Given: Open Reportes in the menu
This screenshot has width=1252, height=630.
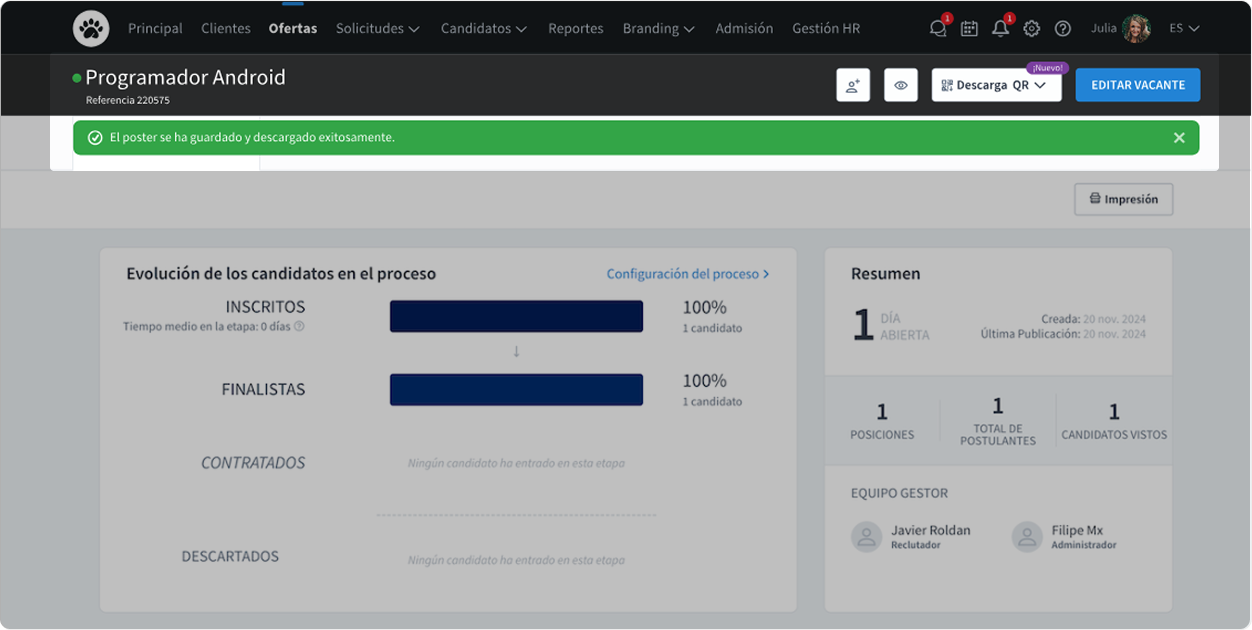Looking at the screenshot, I should [x=576, y=28].
